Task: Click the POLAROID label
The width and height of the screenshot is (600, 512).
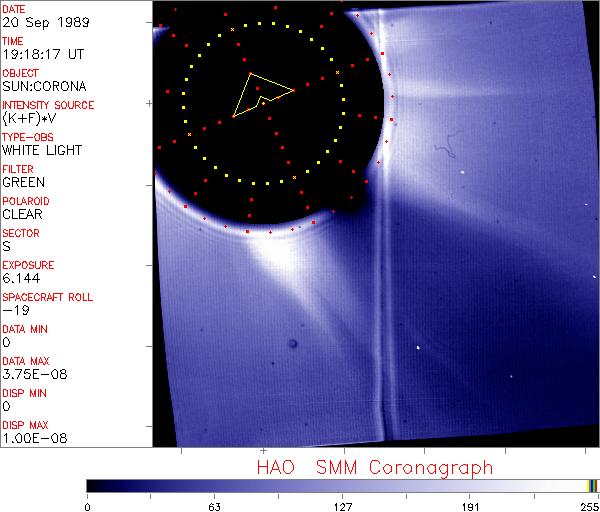Action: point(27,201)
